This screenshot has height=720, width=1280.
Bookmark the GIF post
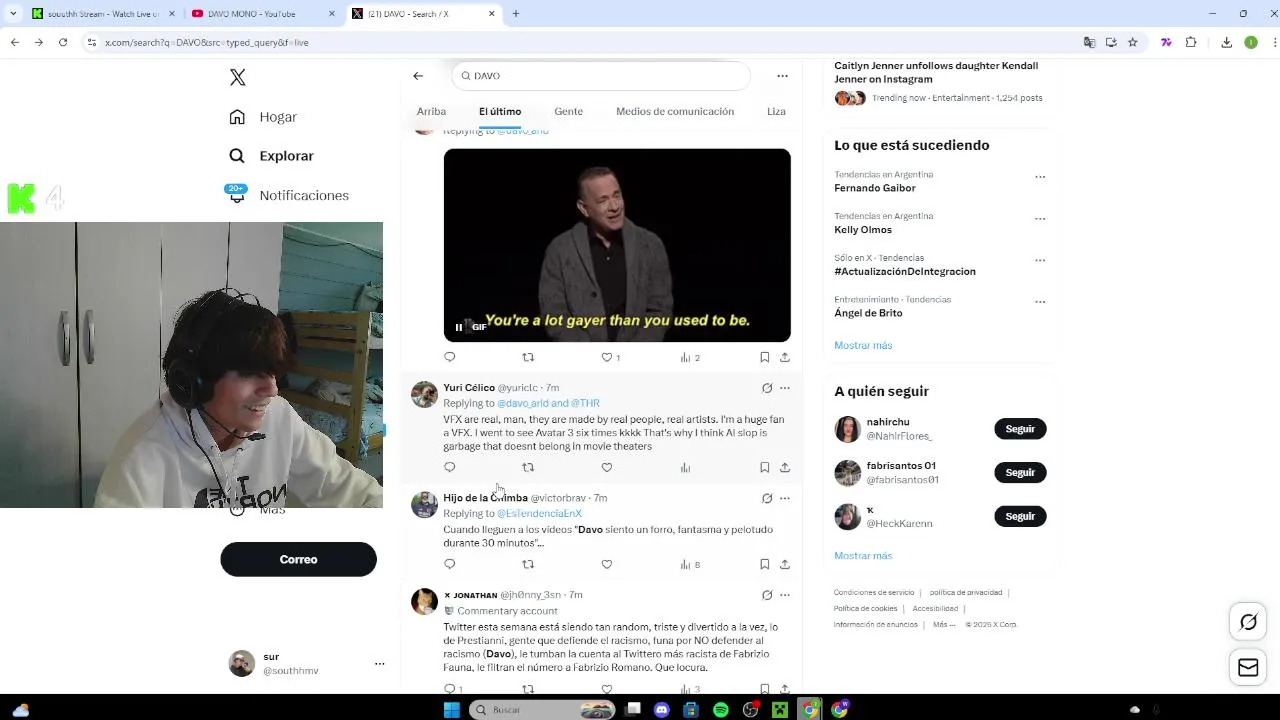coord(764,357)
